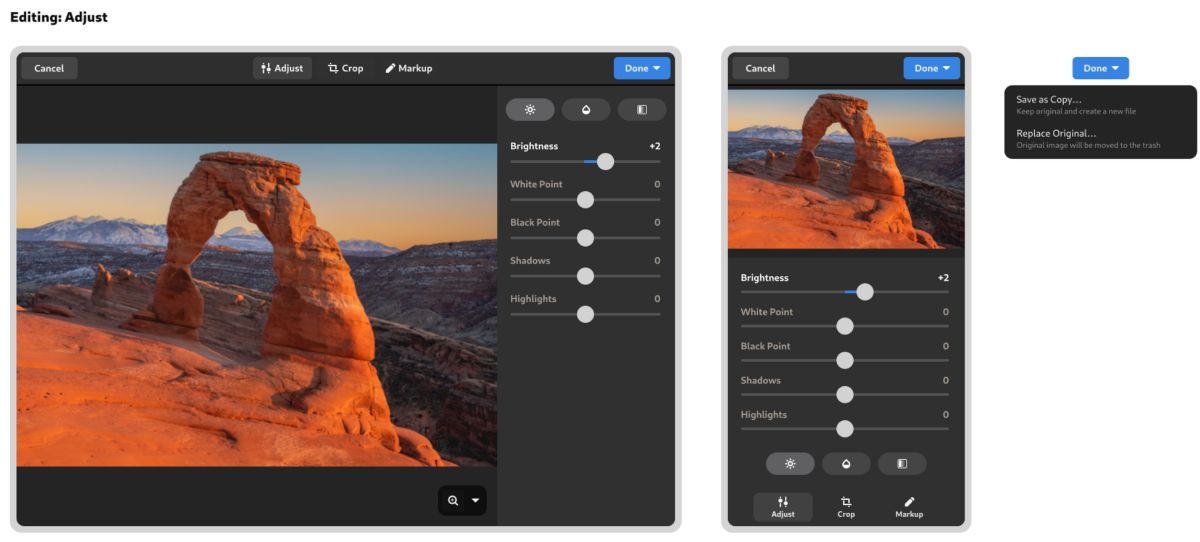Click the Brightness slider handle in mobile window
Screen dimensions: 1200x542
click(x=865, y=292)
